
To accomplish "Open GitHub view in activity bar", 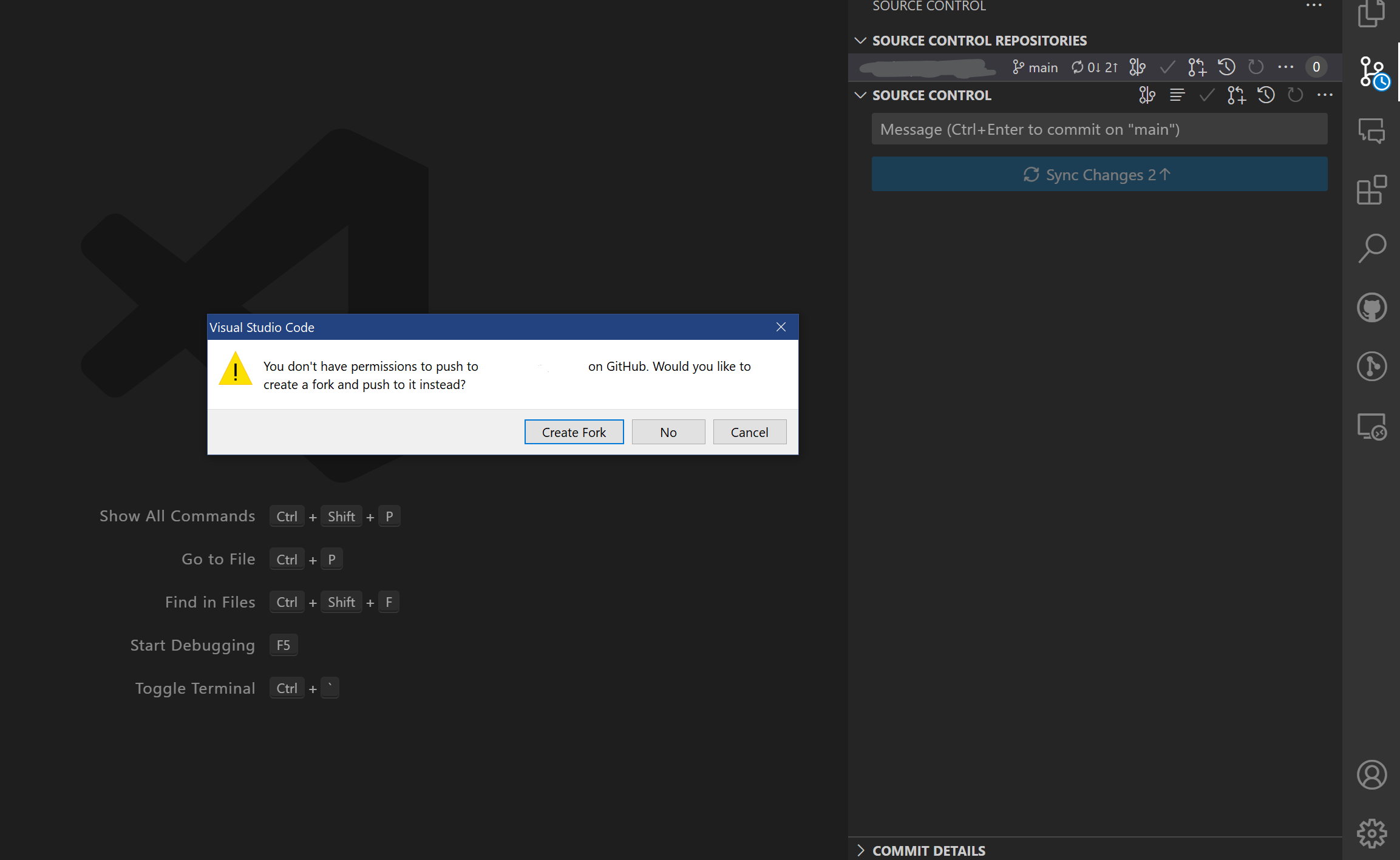I will pyautogui.click(x=1371, y=307).
